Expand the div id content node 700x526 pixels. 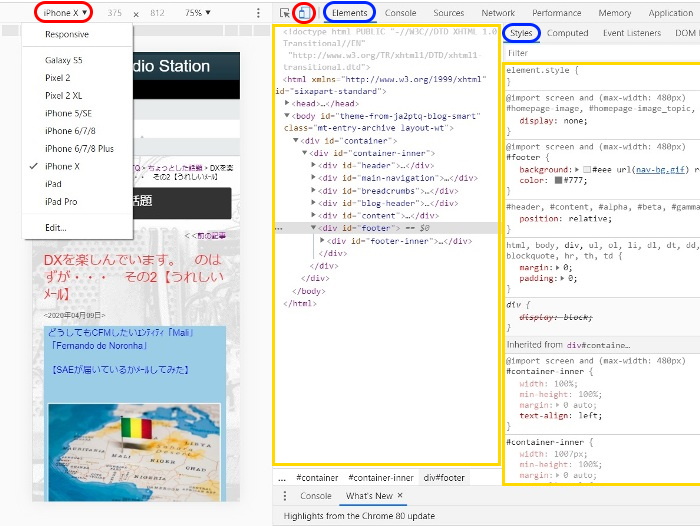tap(313, 216)
